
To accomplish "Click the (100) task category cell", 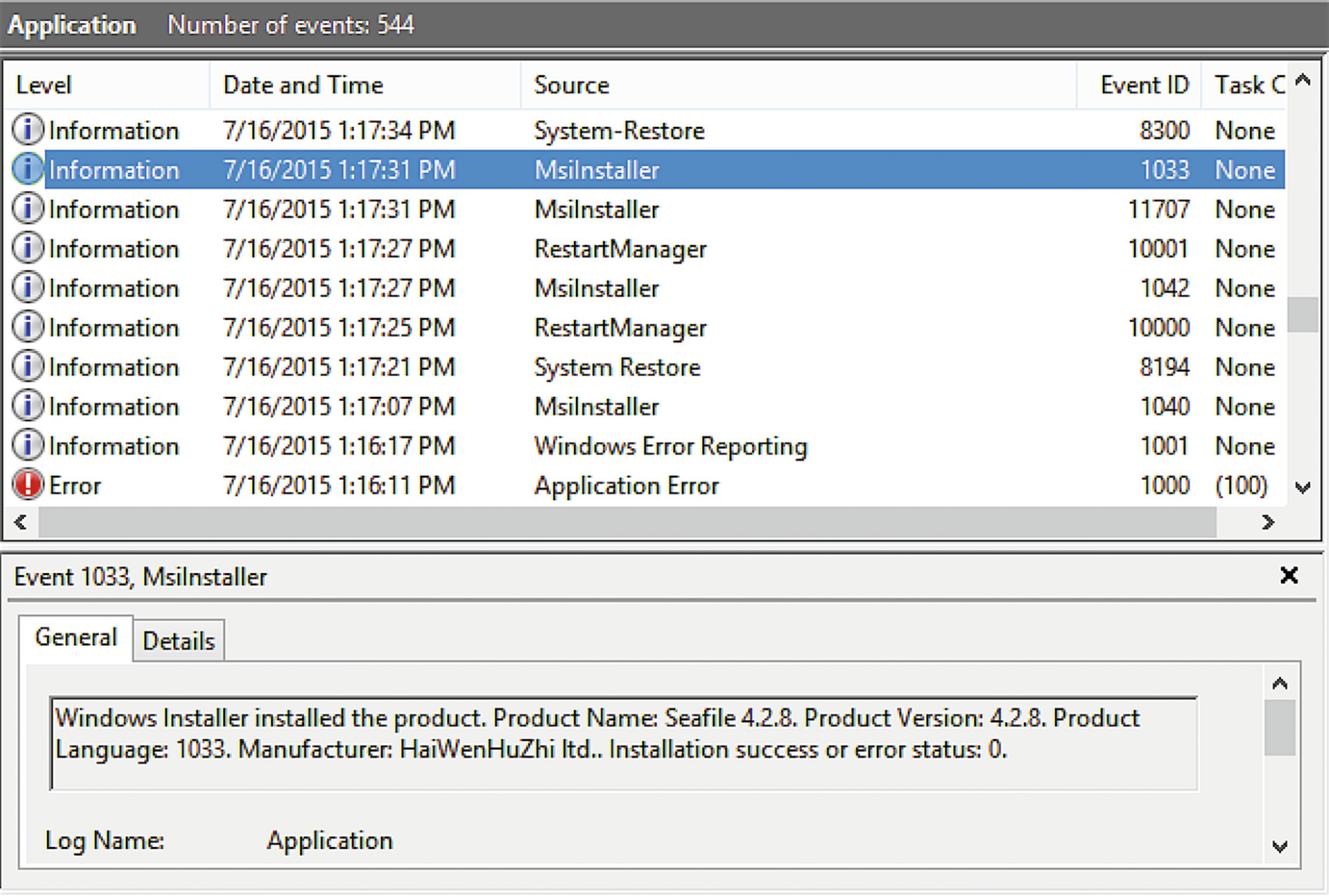I will coord(1241,485).
